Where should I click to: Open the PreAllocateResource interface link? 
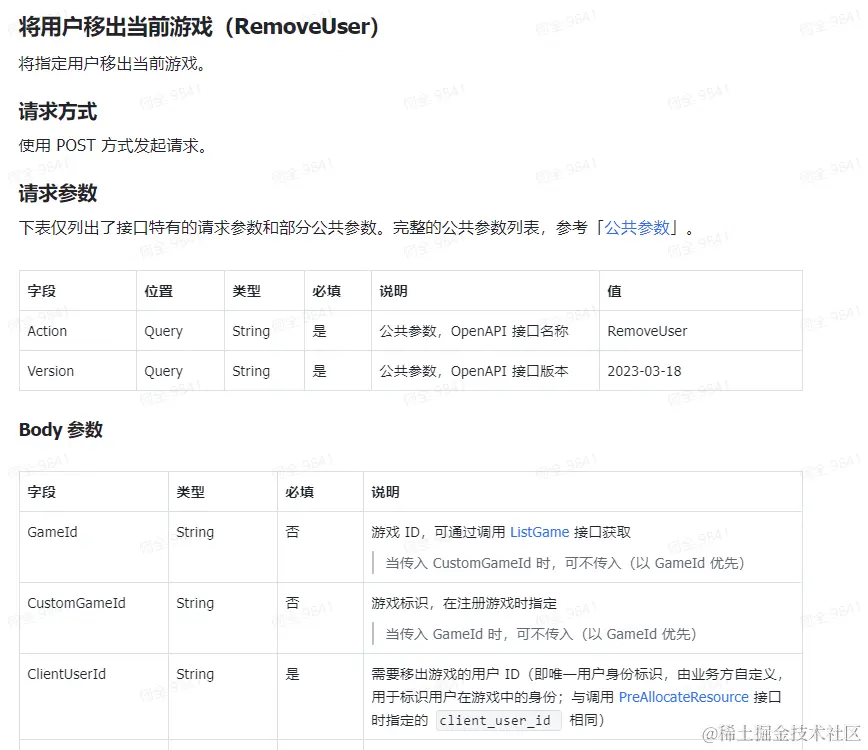pyautogui.click(x=684, y=697)
